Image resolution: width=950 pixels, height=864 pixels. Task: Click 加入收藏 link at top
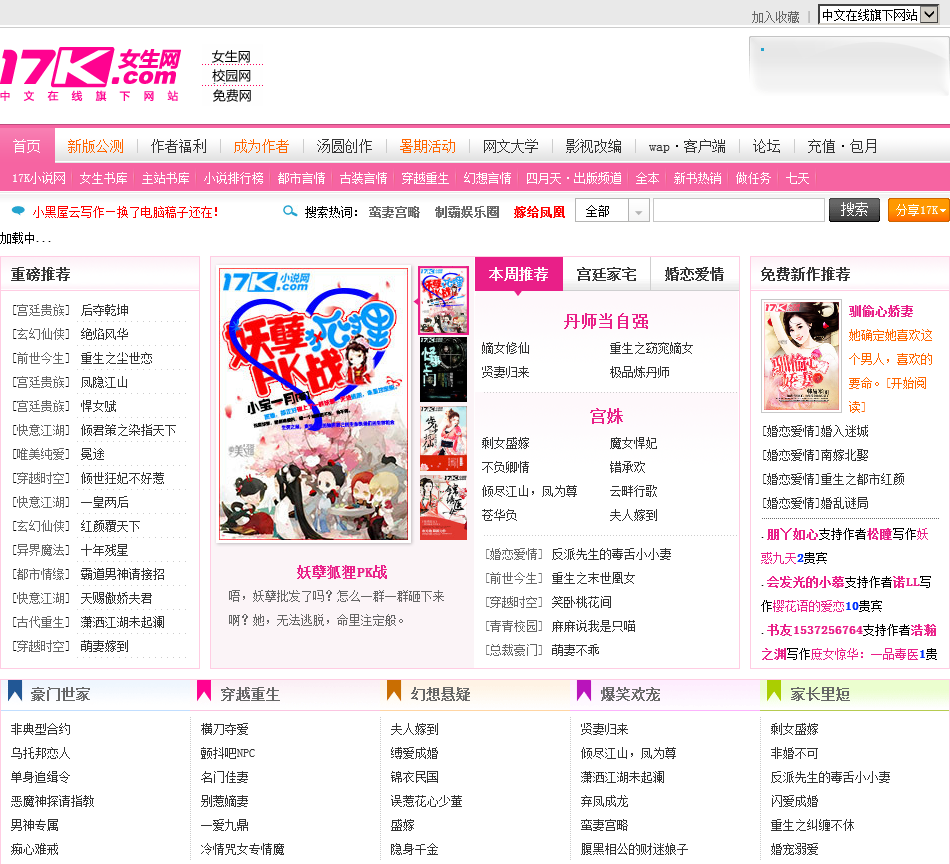tap(776, 17)
